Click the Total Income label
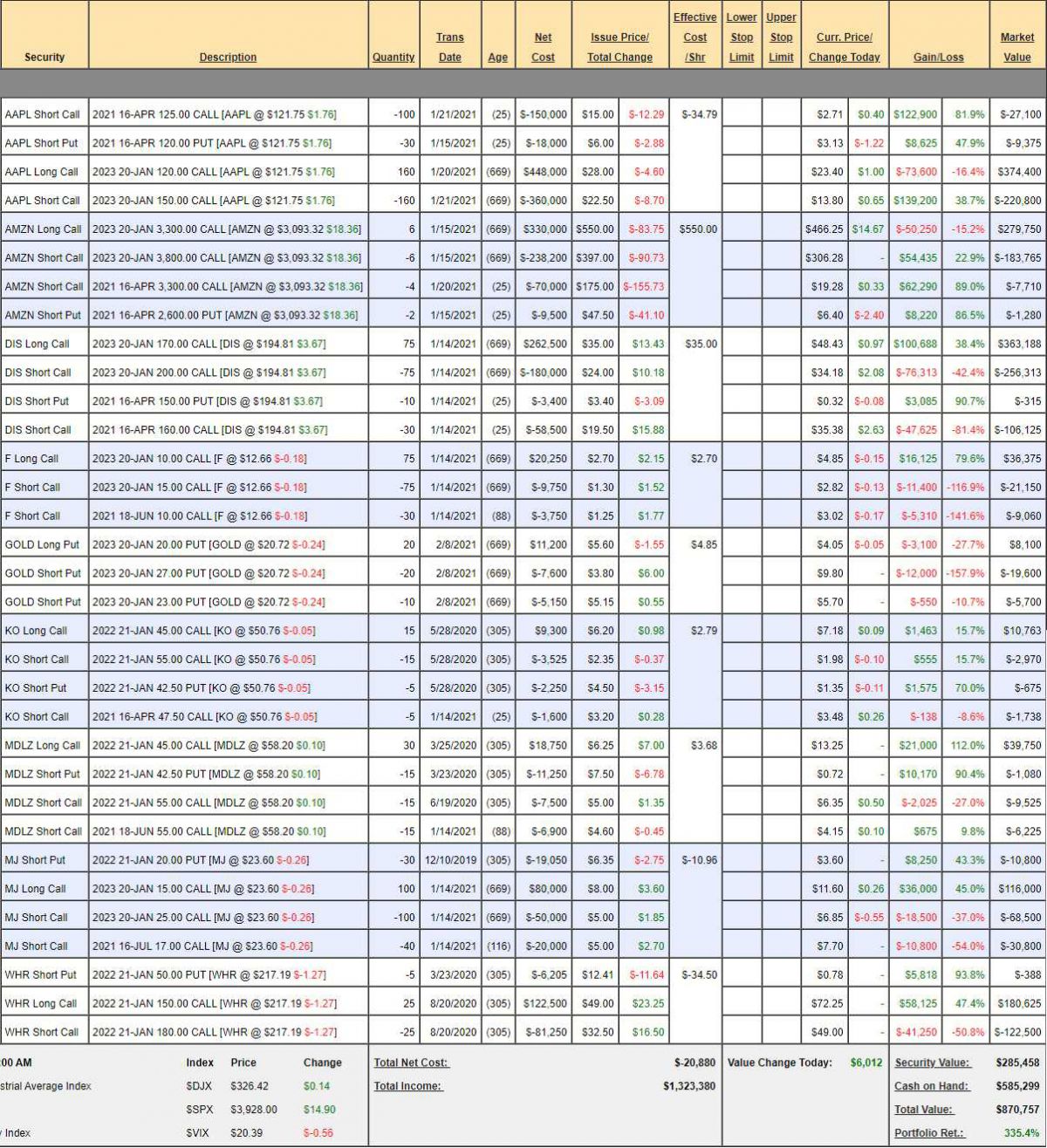 (x=407, y=1087)
